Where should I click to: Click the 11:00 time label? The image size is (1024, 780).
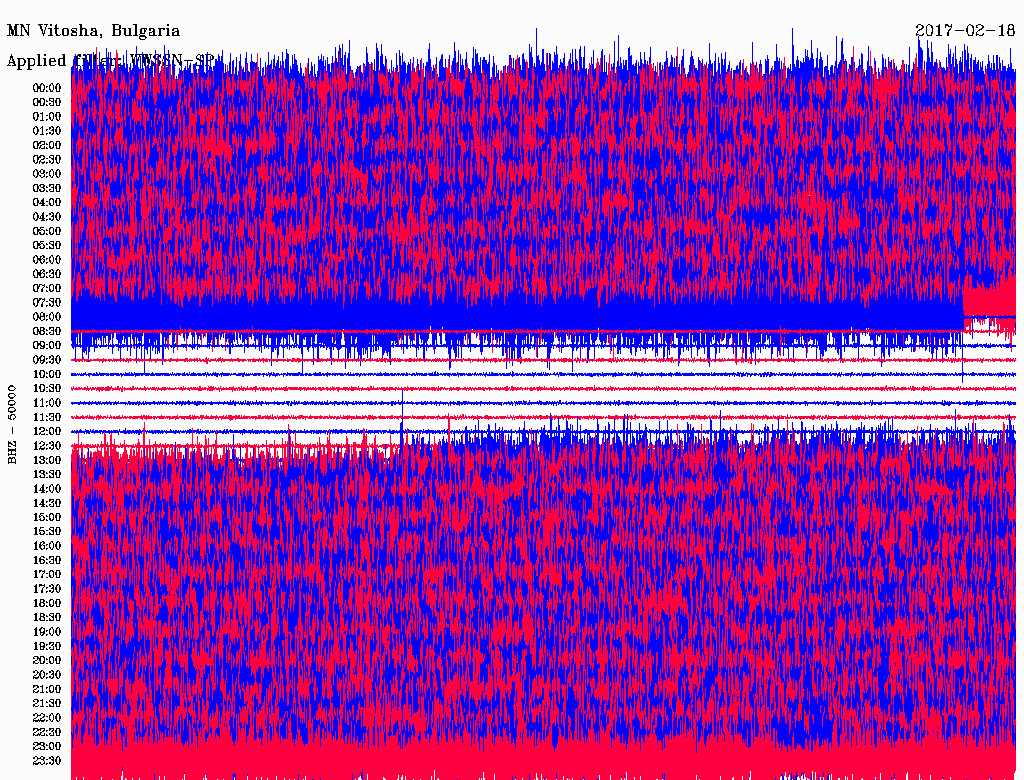tap(47, 403)
